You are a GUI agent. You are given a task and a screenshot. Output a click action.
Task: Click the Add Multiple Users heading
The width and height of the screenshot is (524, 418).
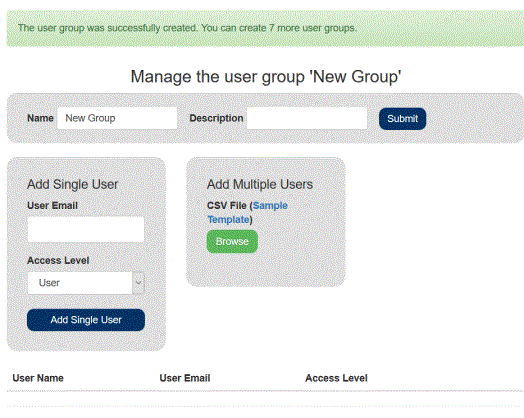click(x=260, y=184)
